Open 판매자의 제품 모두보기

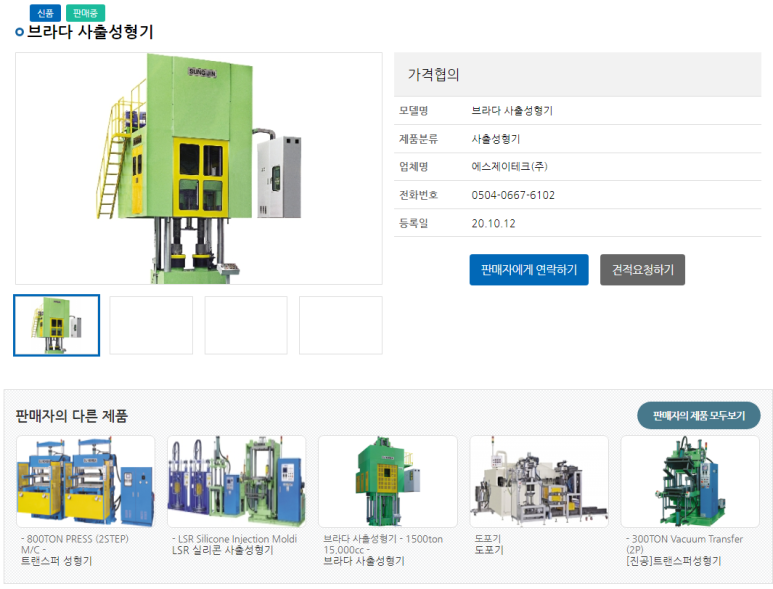pos(699,416)
